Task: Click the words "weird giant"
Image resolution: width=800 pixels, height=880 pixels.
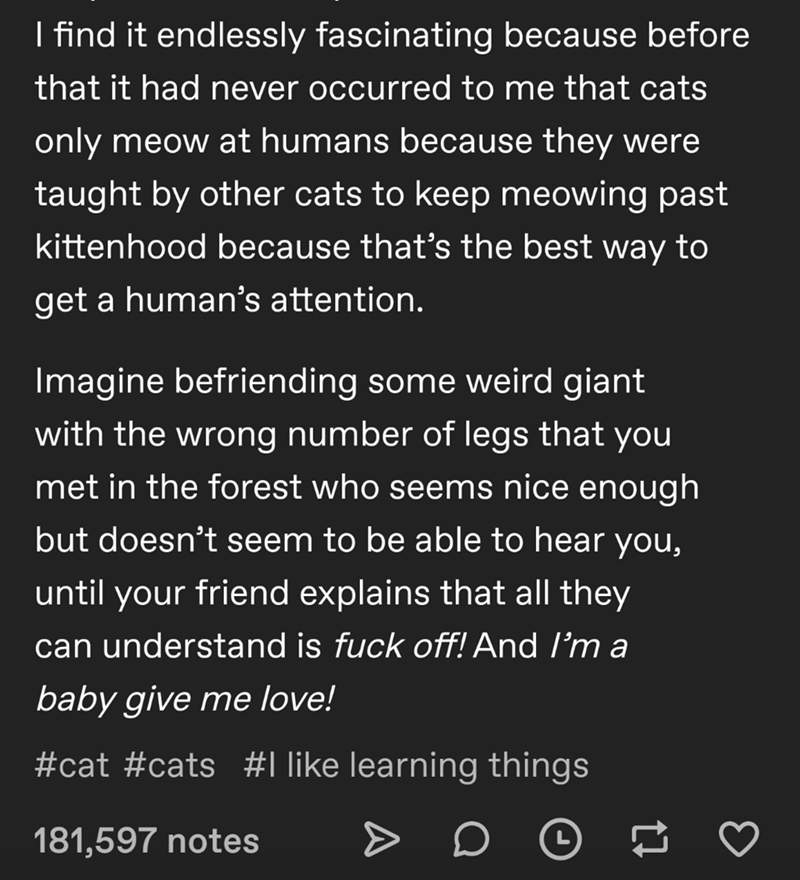Action: (556, 383)
